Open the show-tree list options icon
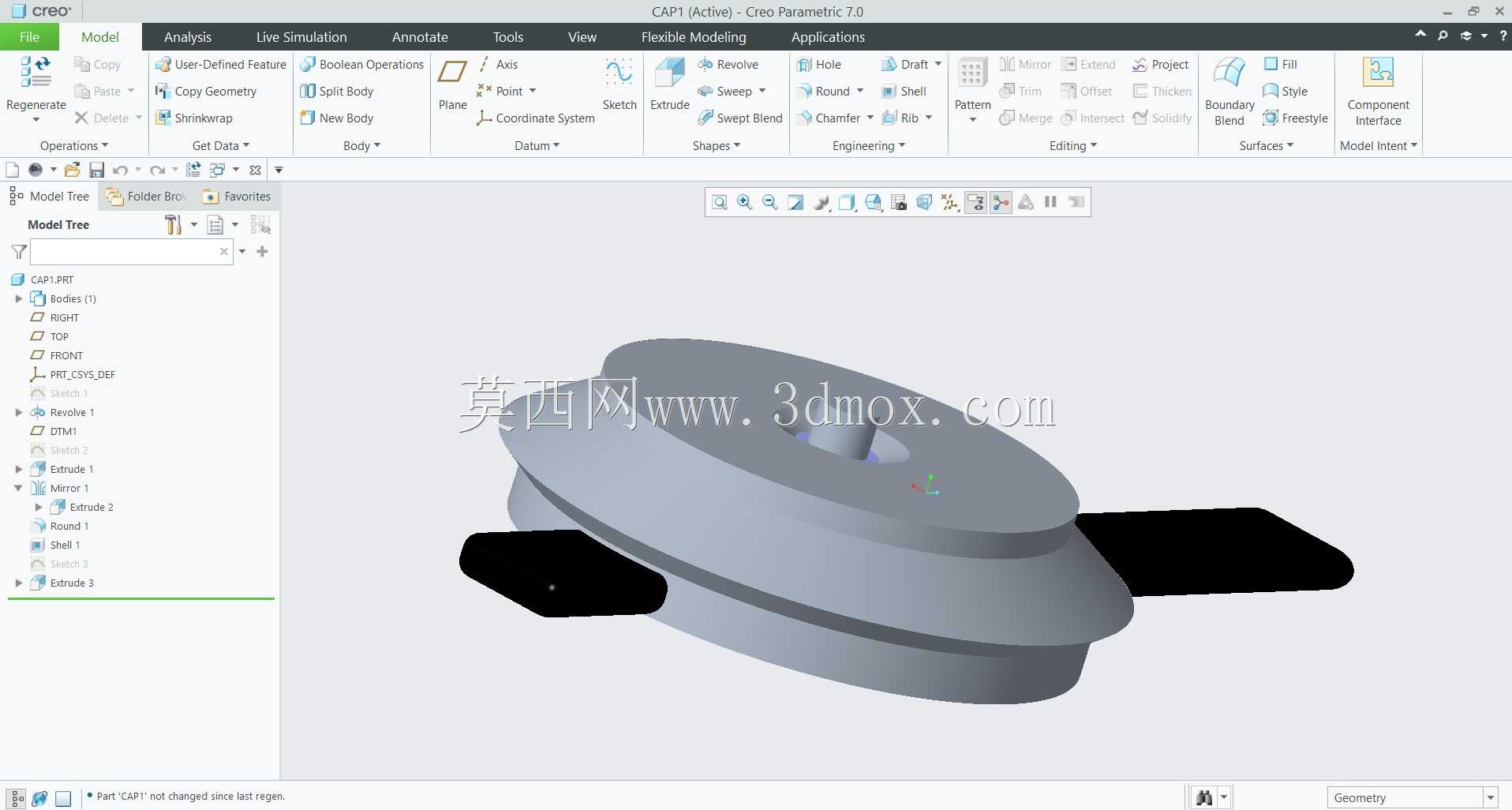The height and width of the screenshot is (810, 1512). coord(215,225)
